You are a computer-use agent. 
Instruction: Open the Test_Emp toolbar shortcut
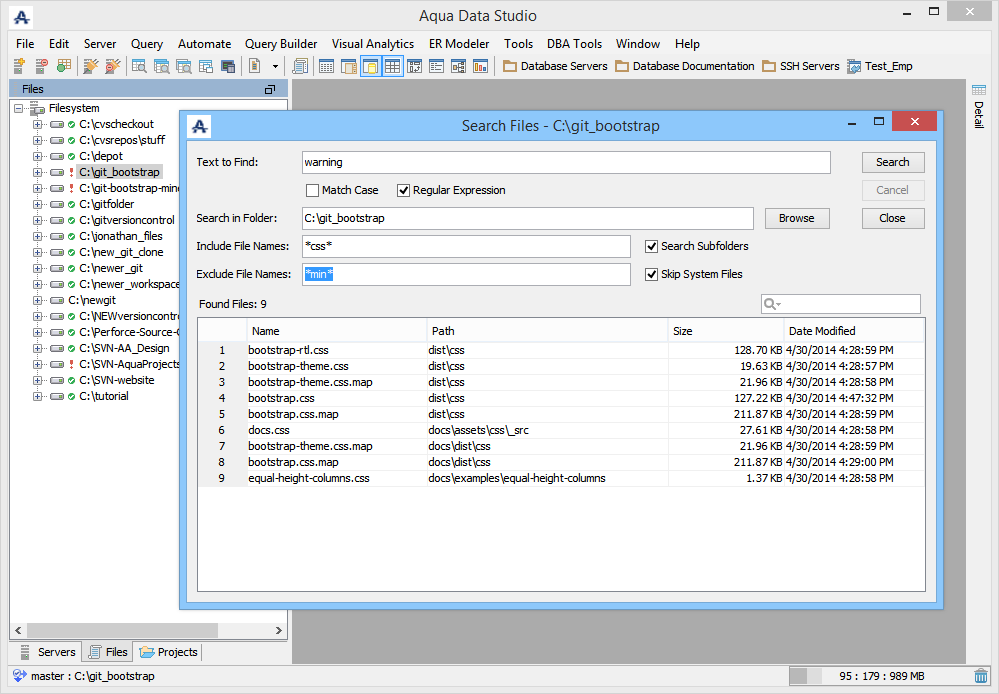coord(879,66)
